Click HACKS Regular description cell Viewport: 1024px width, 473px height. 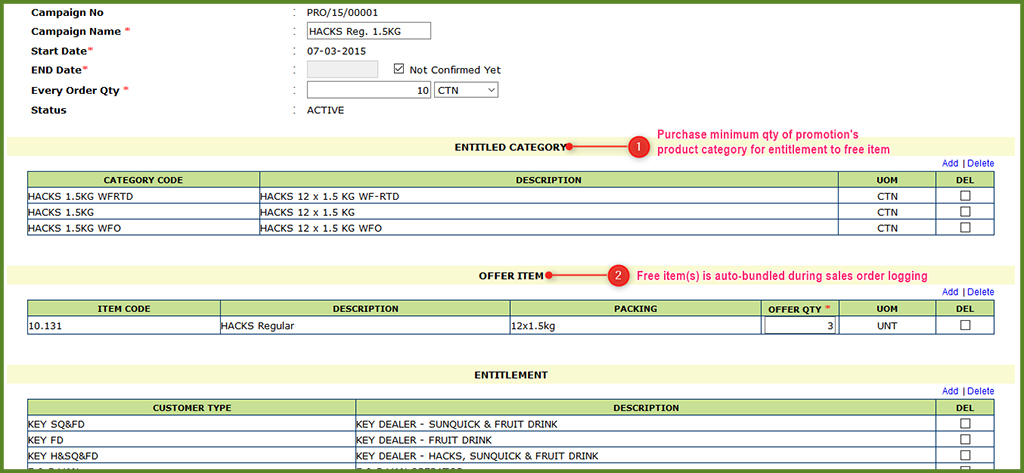click(x=365, y=325)
